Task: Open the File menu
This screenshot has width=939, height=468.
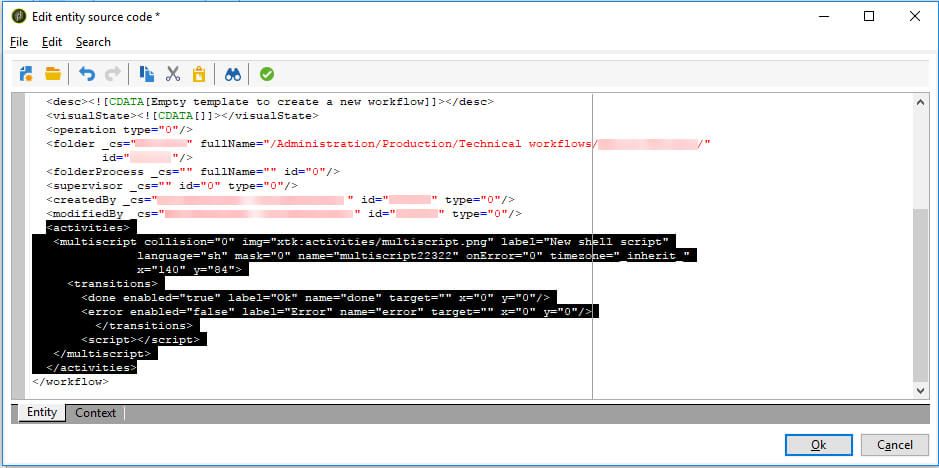Action: coord(19,42)
